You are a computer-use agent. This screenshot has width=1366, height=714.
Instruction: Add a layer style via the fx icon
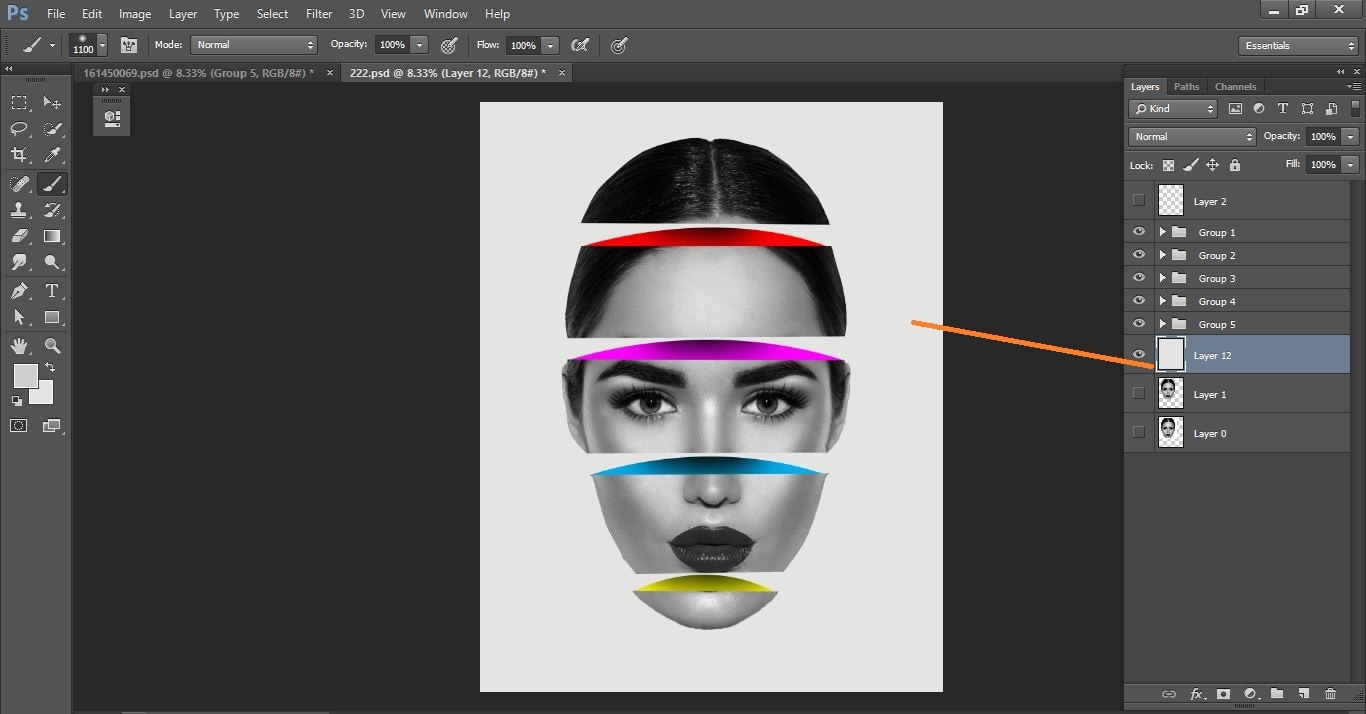[1197, 693]
